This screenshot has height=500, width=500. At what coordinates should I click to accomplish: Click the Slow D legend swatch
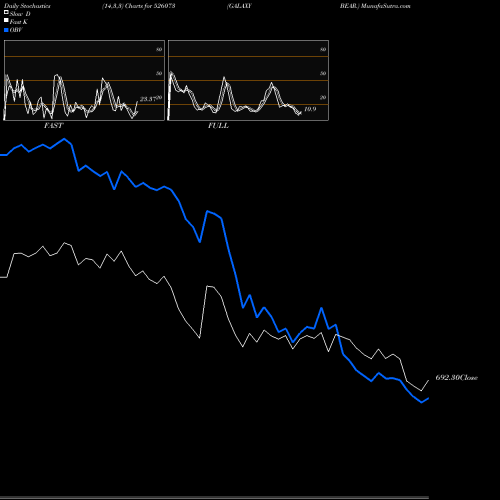point(6,12)
